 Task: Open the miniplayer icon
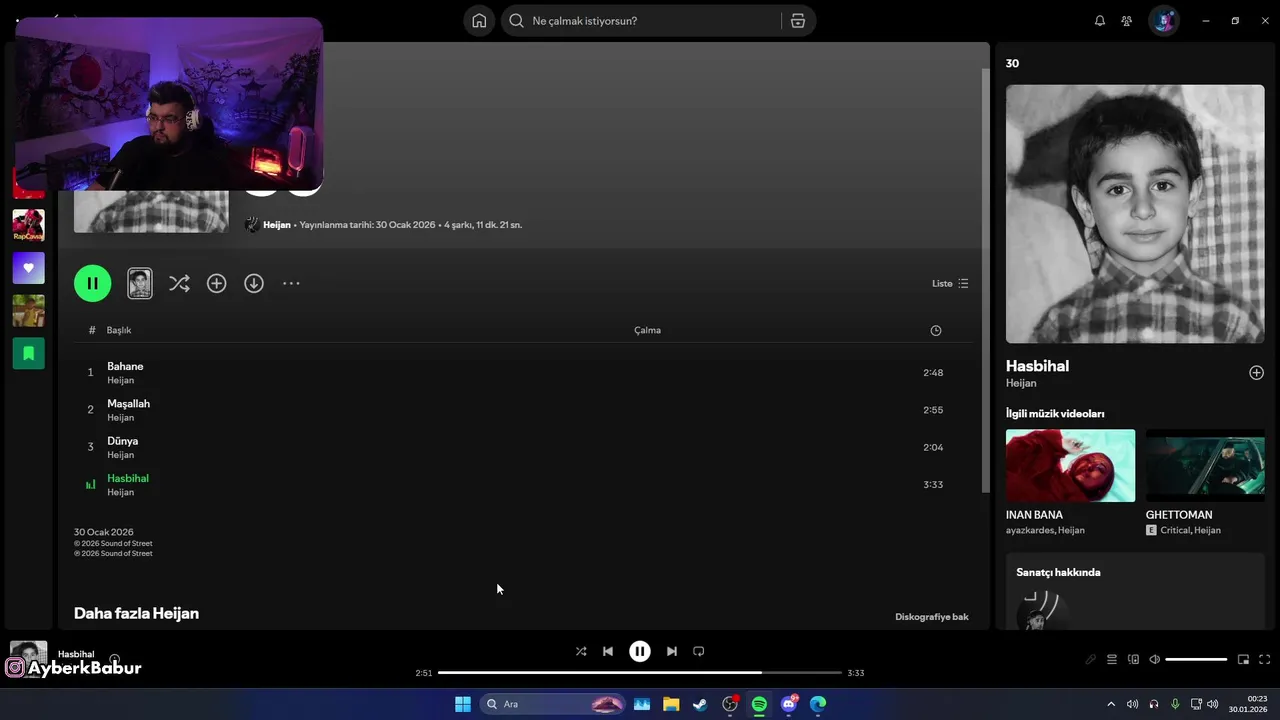tap(1243, 659)
